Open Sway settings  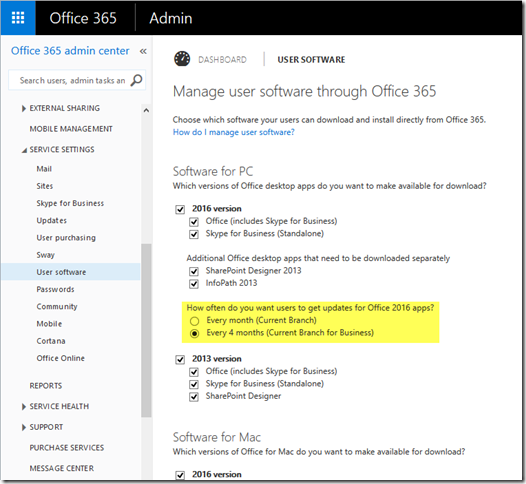pos(45,255)
